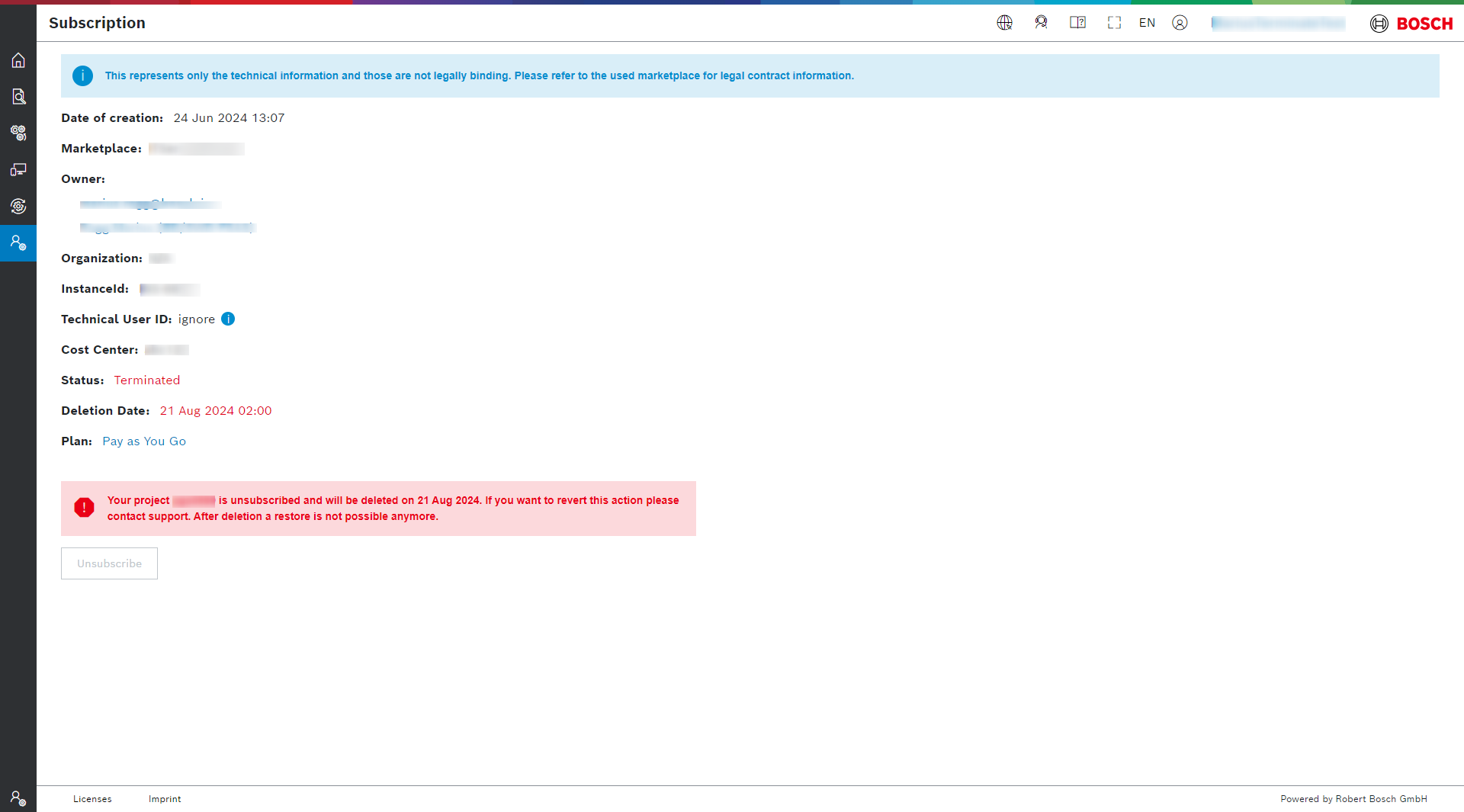Open the multiple gears sidebar icon
This screenshot has width=1464, height=812.
tap(18, 133)
